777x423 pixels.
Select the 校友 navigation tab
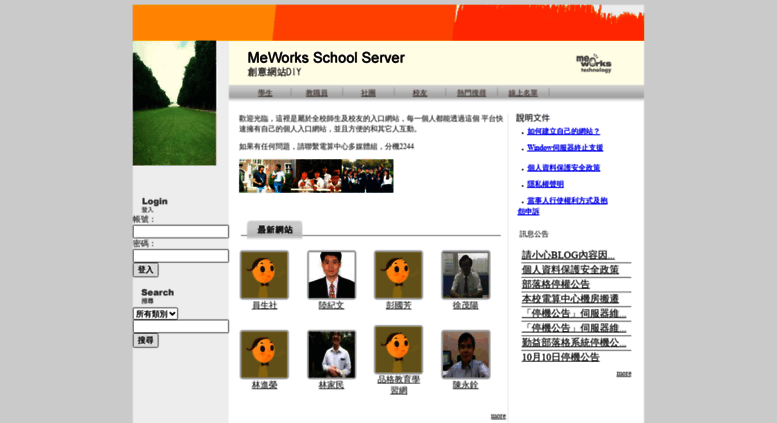(x=420, y=93)
